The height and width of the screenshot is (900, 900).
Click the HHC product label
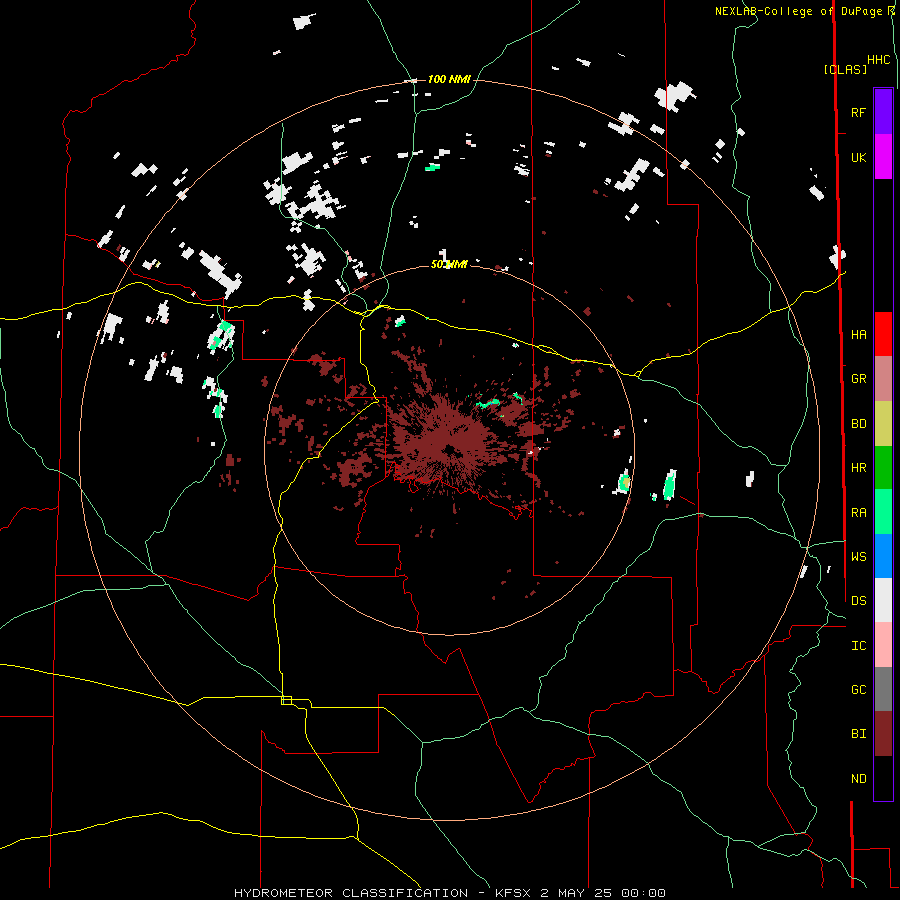tap(879, 60)
